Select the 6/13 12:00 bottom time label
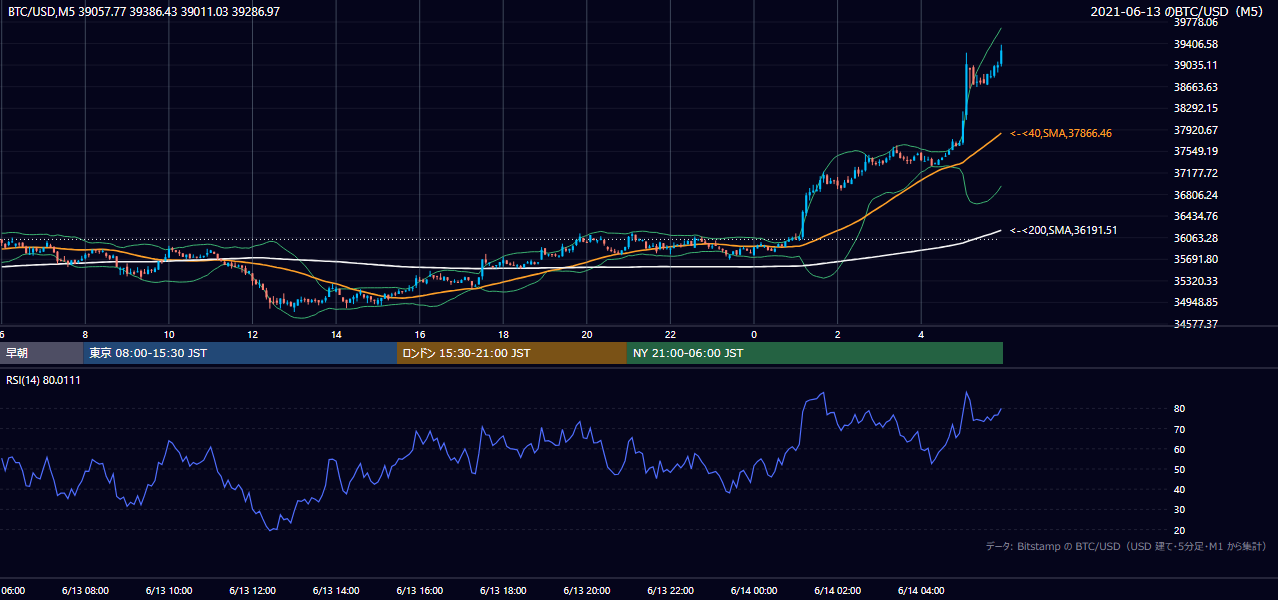The height and width of the screenshot is (600, 1278). click(x=252, y=591)
